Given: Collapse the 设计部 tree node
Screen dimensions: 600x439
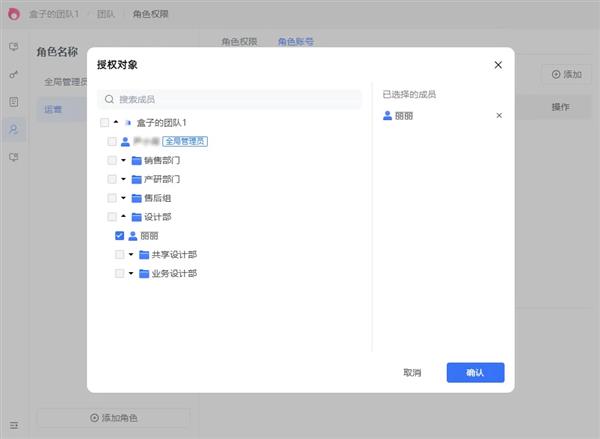Looking at the screenshot, I should (x=123, y=217).
